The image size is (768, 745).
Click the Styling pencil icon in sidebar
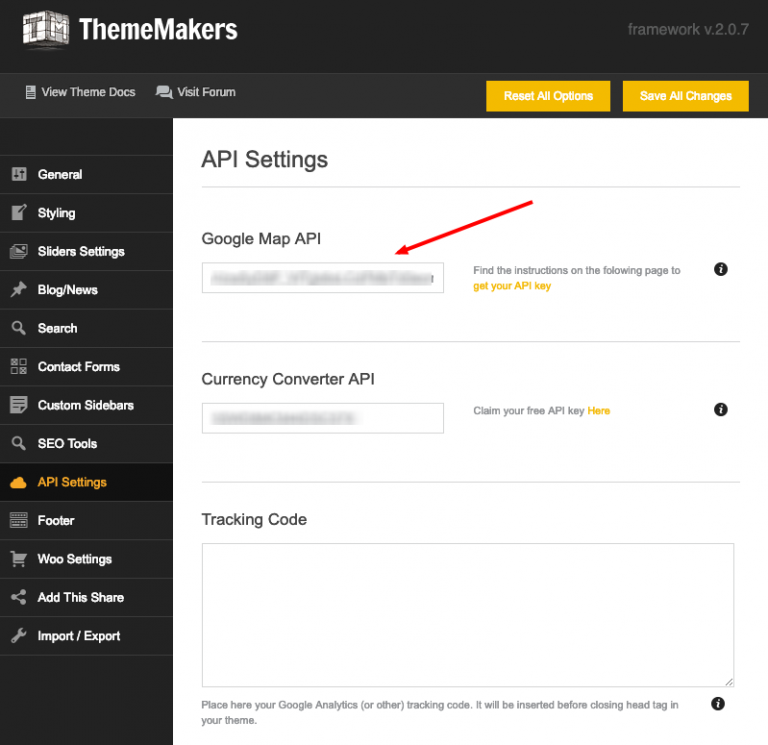[x=19, y=212]
